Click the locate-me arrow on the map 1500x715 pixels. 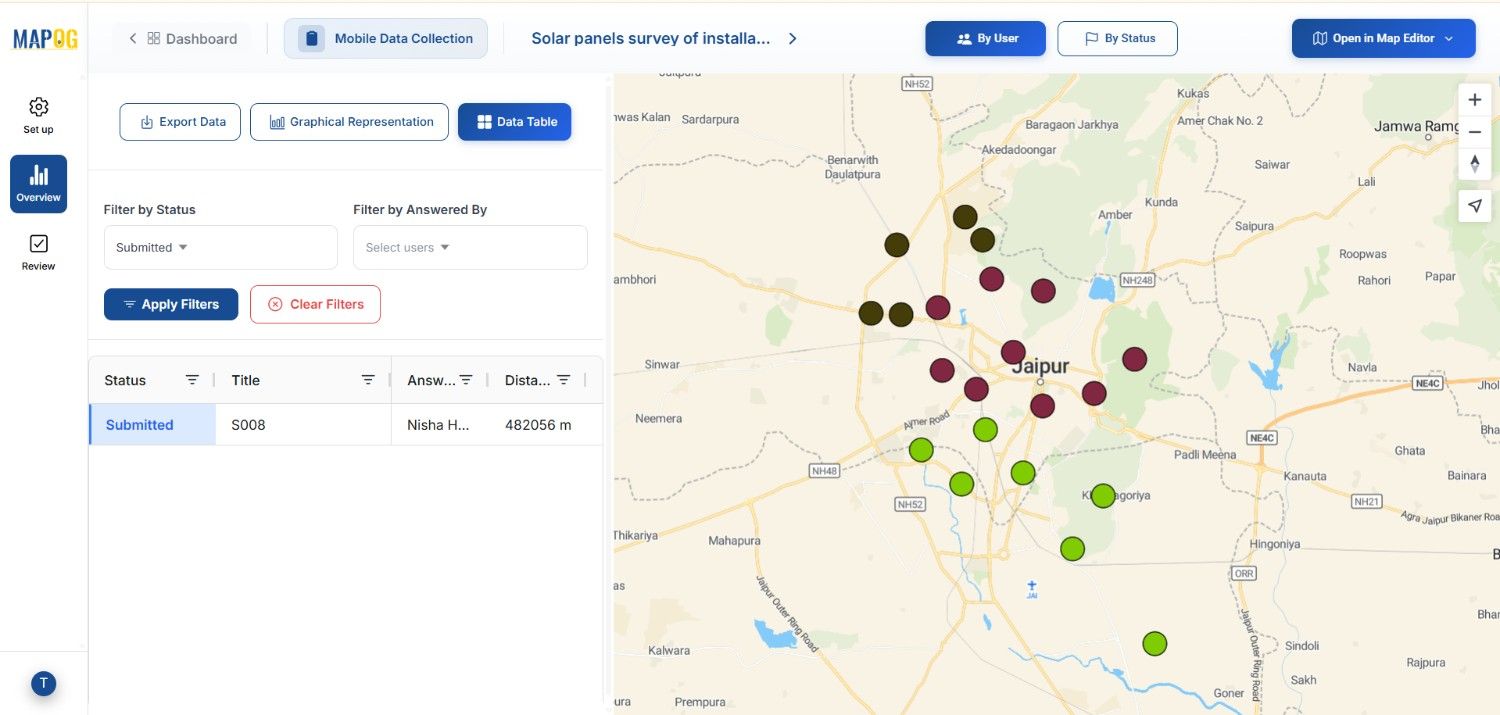1474,205
